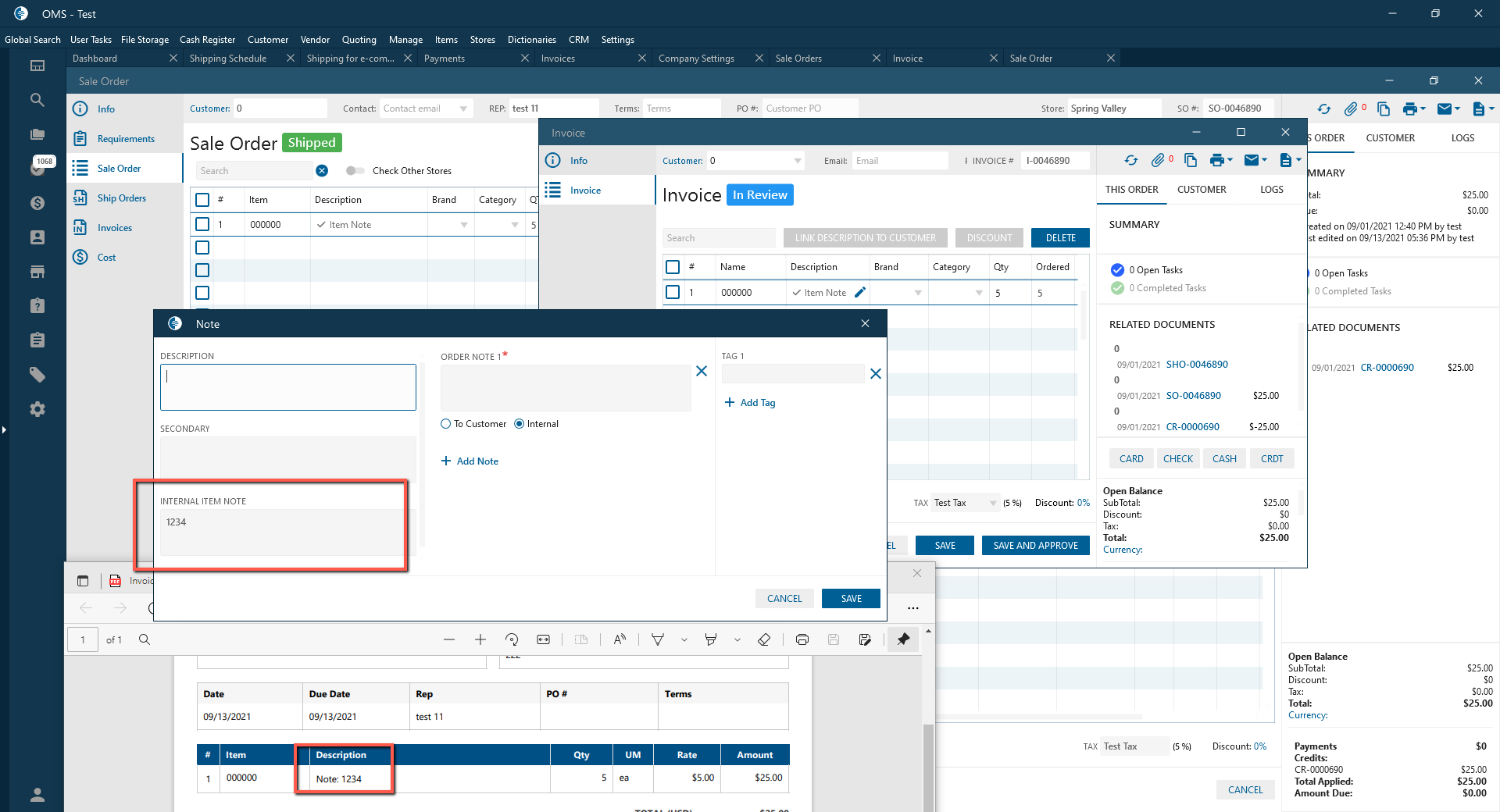Clear the Sale Order search field with X icon
The height and width of the screenshot is (812, 1500).
(322, 171)
